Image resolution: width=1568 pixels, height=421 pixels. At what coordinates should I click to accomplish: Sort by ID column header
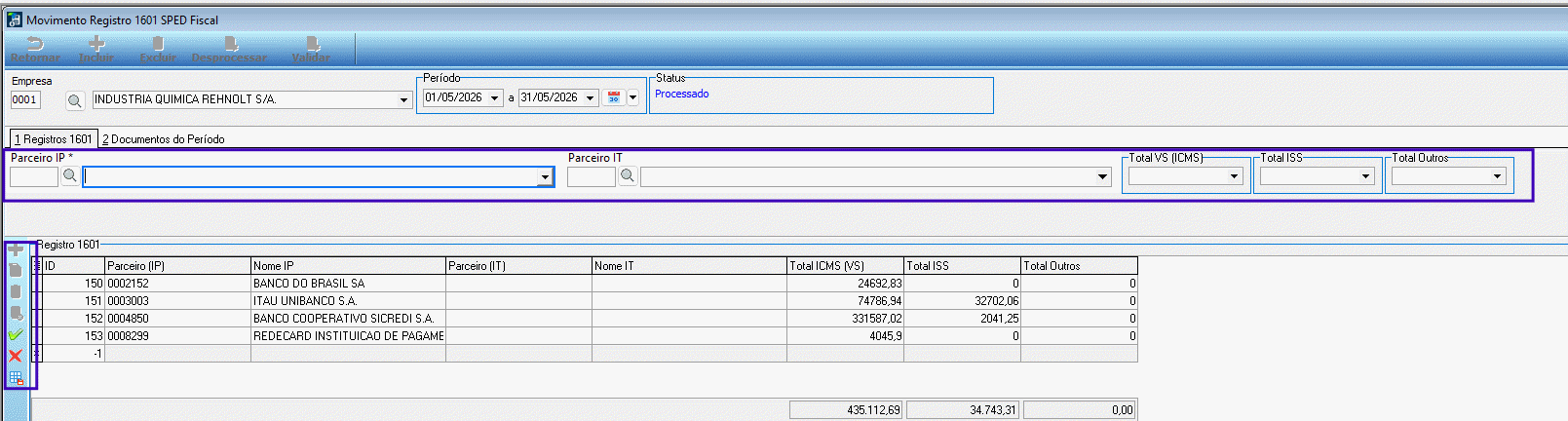coord(73,265)
